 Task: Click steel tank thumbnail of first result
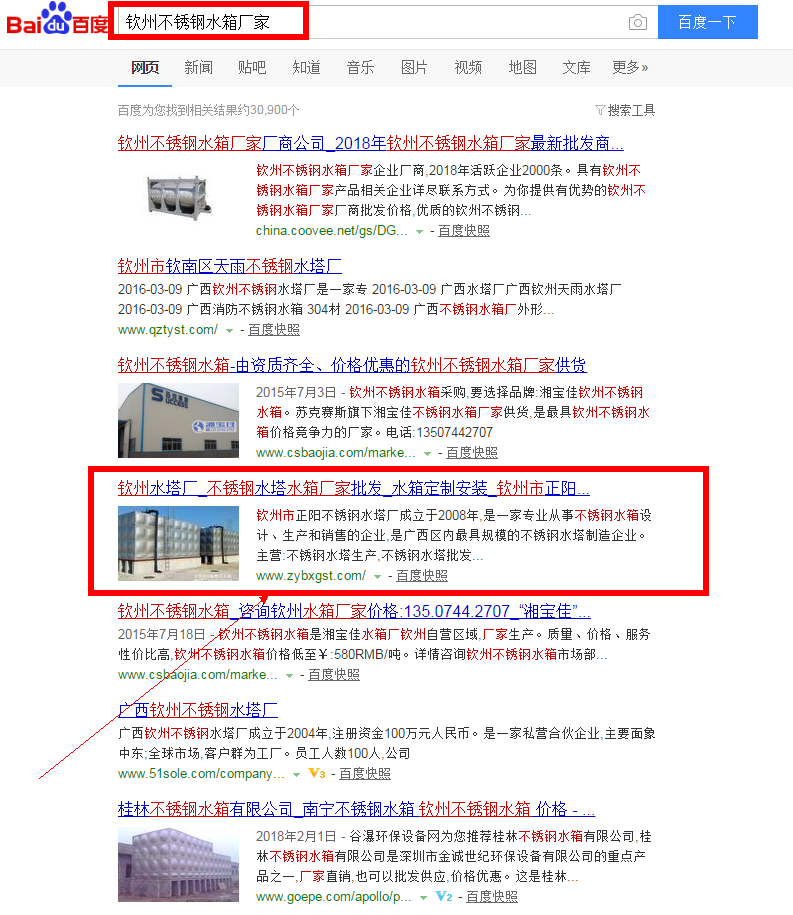tap(178, 197)
